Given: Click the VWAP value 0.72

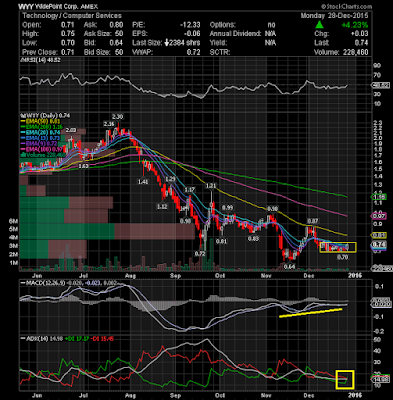Looking at the screenshot, I should pos(194,52).
